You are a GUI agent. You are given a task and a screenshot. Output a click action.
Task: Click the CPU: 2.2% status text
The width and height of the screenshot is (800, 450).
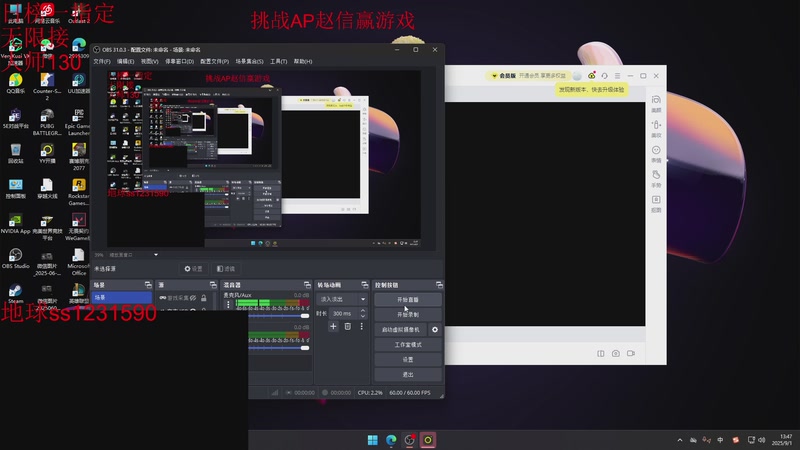370,392
